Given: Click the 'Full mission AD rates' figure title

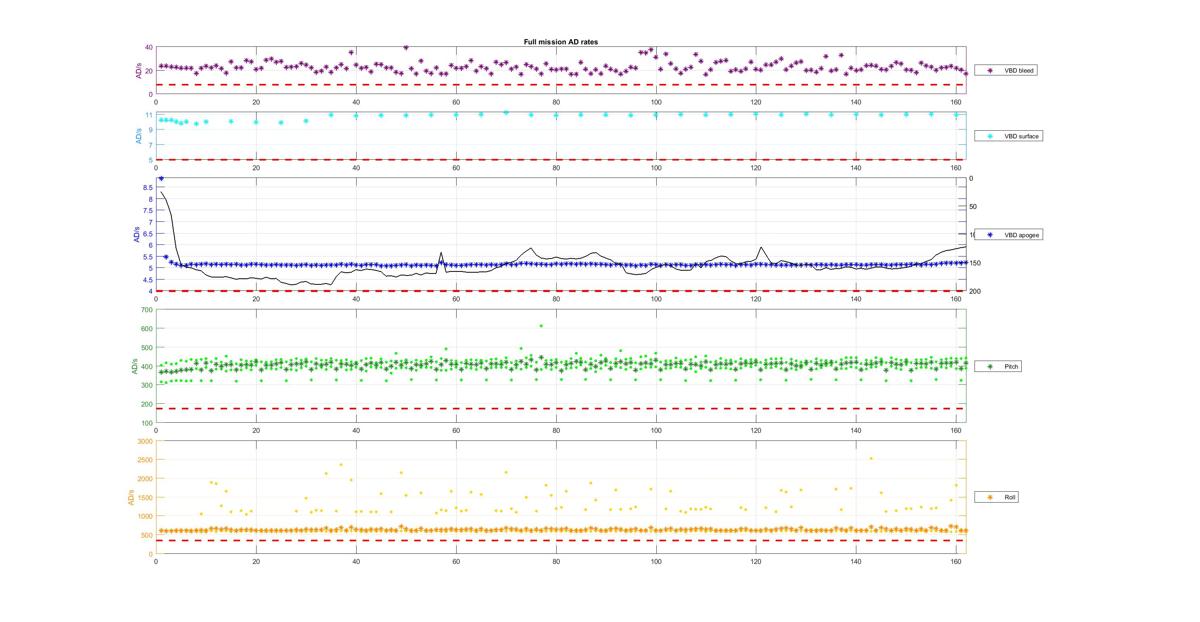Looking at the screenshot, I should [x=561, y=42].
